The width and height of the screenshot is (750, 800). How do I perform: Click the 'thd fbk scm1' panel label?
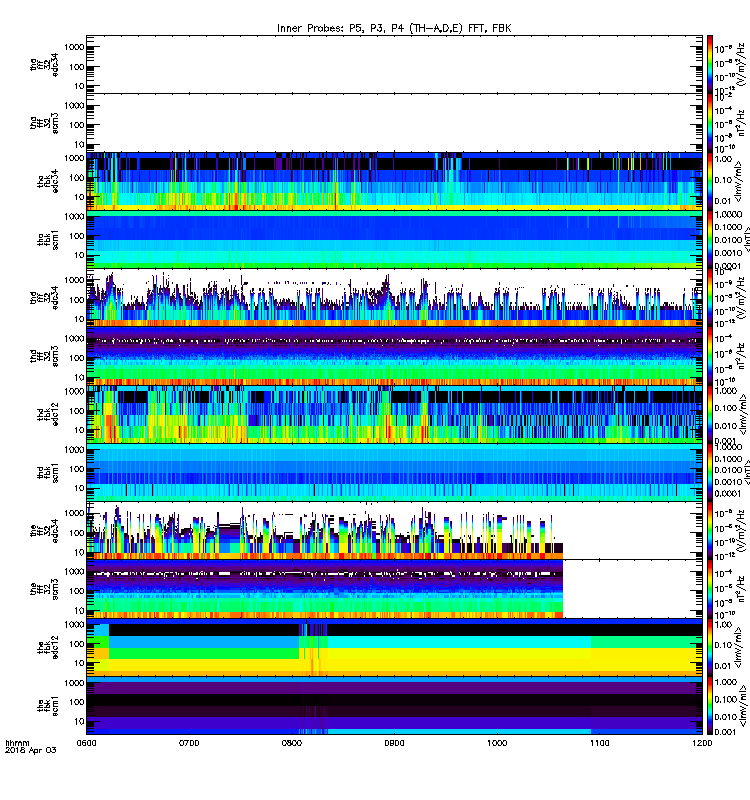pyautogui.click(x=48, y=473)
